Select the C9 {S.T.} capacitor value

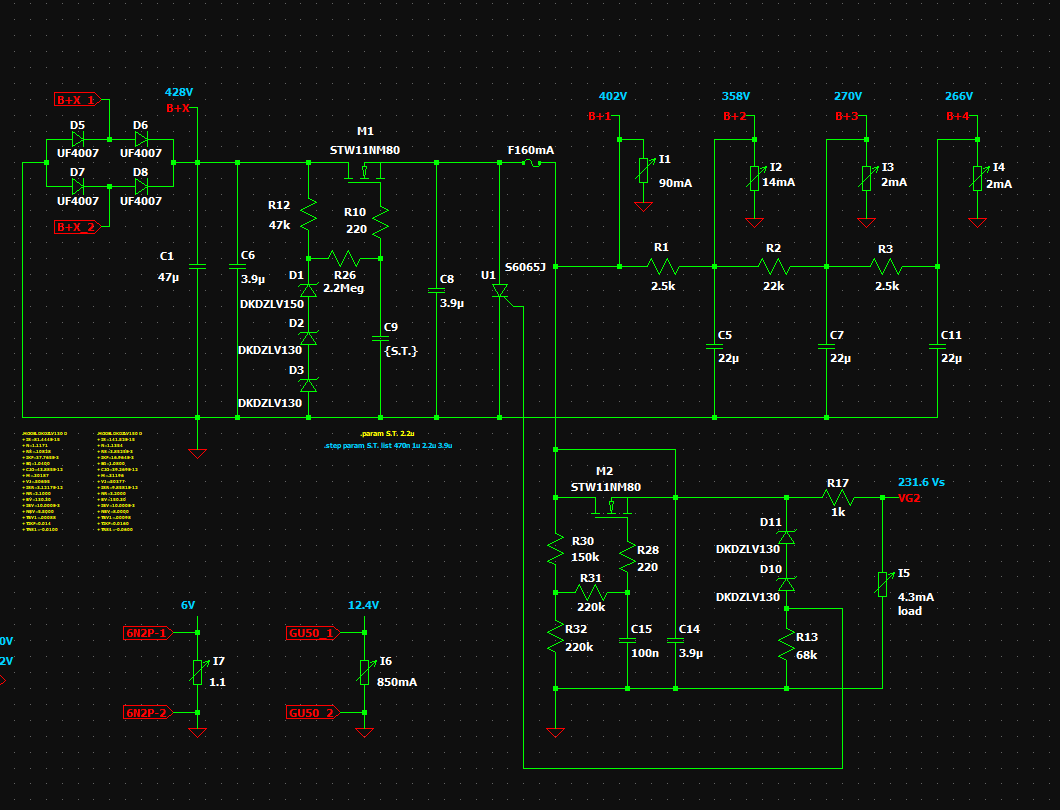point(400,351)
